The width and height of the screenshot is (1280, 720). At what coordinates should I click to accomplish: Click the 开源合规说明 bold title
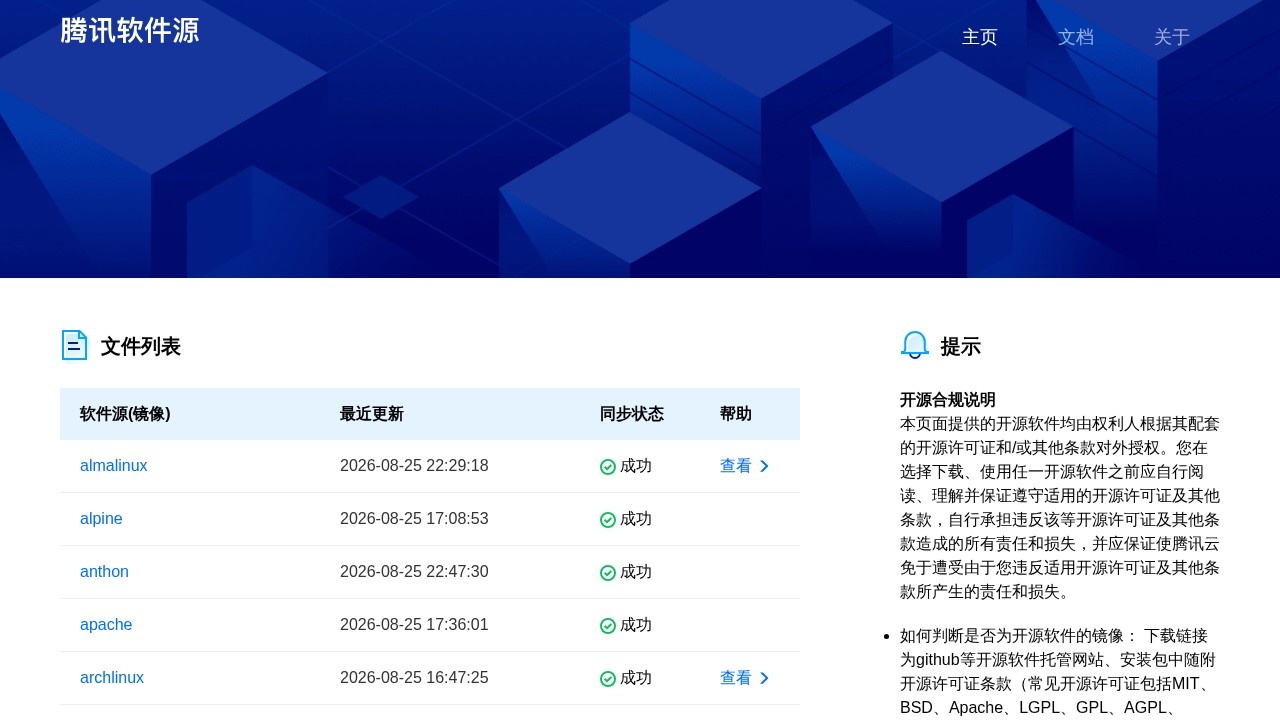[x=948, y=400]
